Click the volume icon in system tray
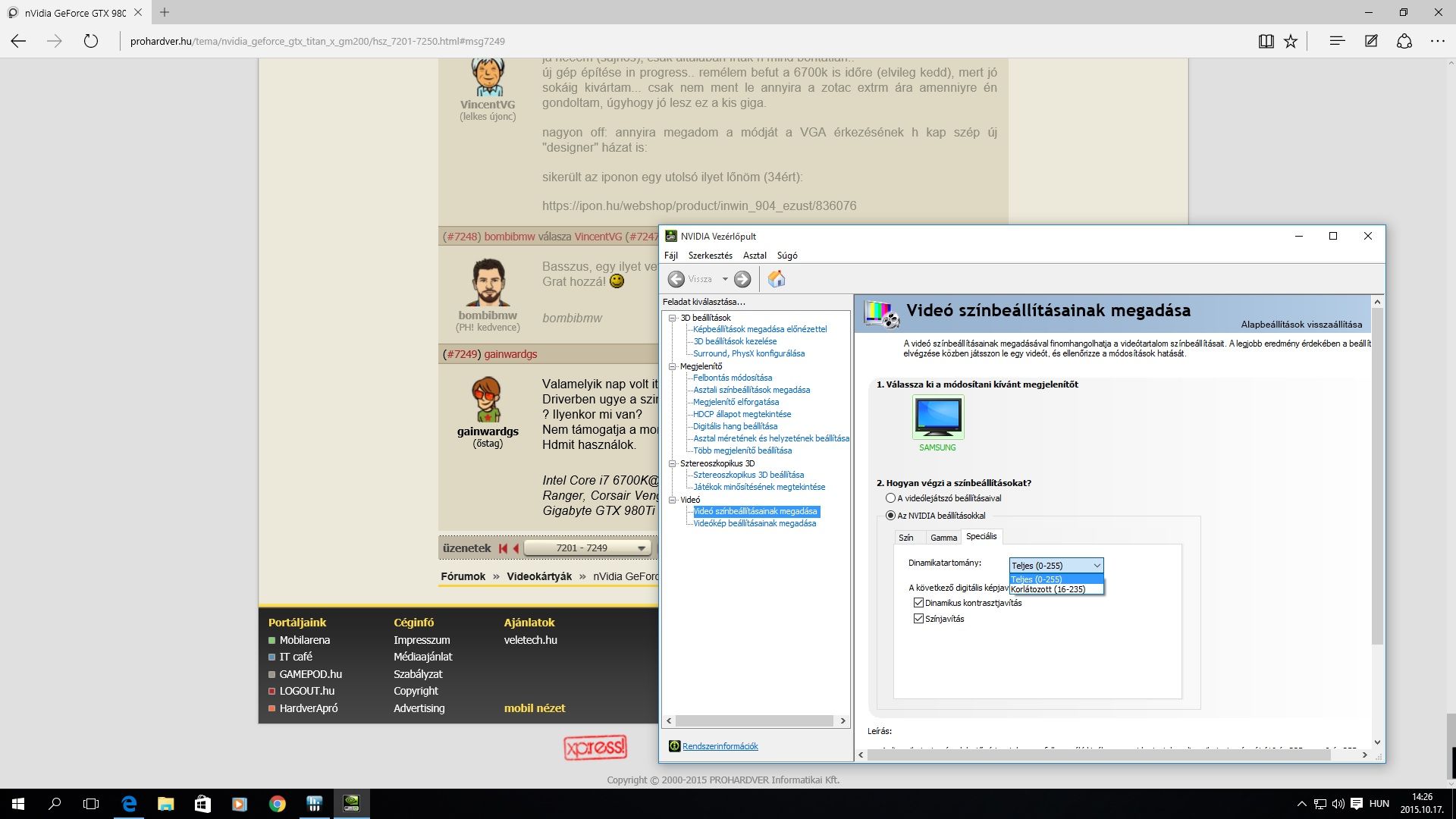This screenshot has height=819, width=1456. coord(1338,804)
